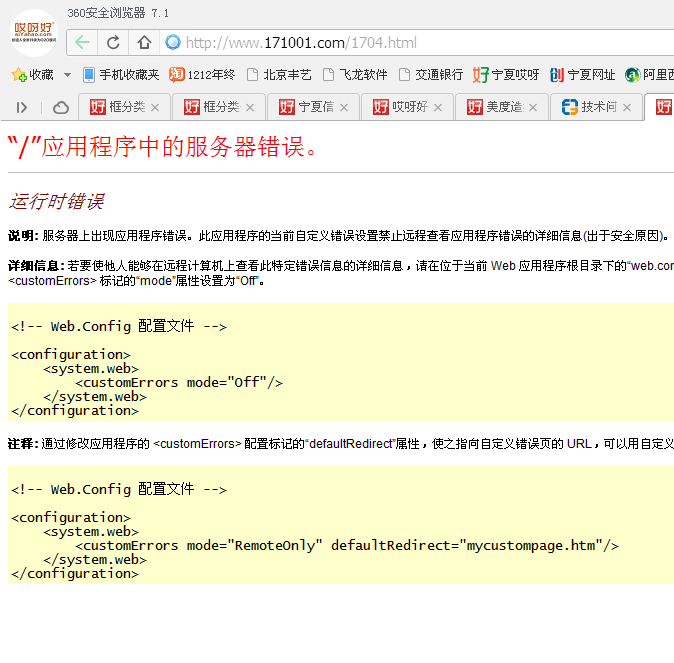Viewport: 674px width, 663px height.
Task: Expand the dropdown arrow next to 收藏
Action: click(67, 75)
